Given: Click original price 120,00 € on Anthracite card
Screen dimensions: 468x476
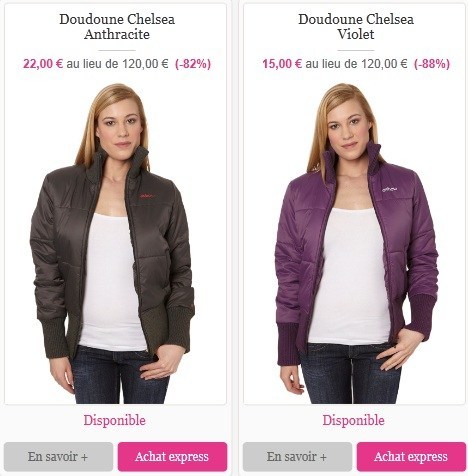Looking at the screenshot, I should 145,63.
